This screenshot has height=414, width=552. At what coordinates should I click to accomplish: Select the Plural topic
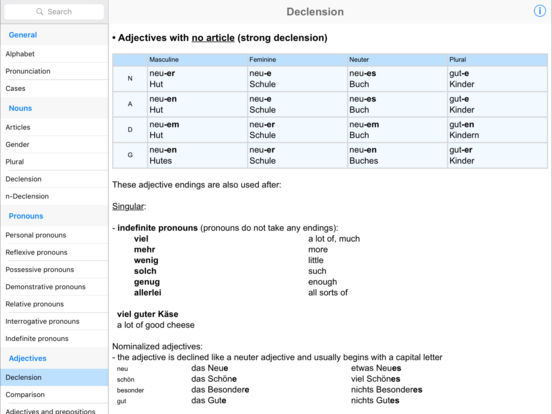tap(54, 162)
